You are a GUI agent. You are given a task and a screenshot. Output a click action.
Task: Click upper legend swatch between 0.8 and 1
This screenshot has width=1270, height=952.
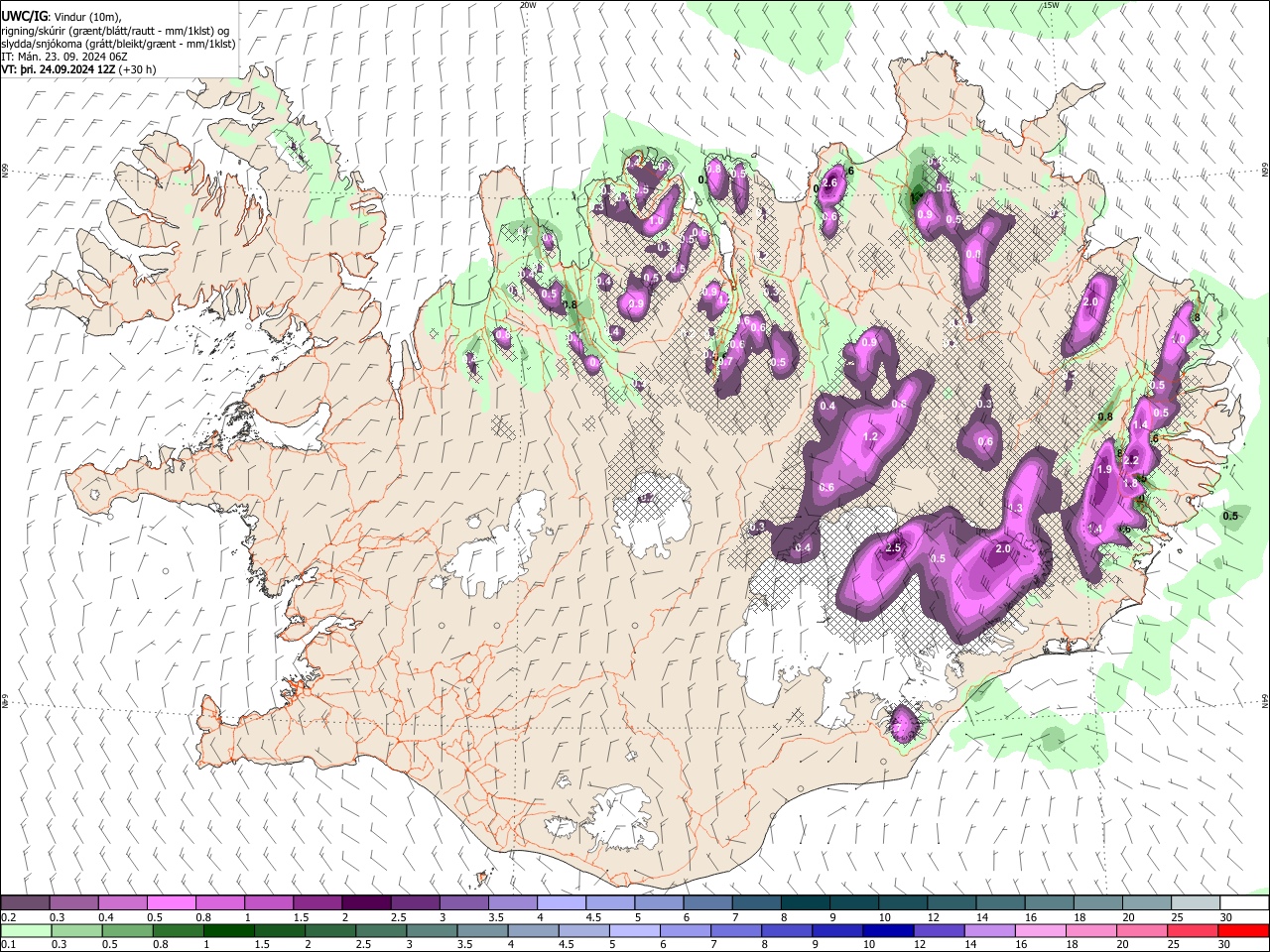click(220, 903)
